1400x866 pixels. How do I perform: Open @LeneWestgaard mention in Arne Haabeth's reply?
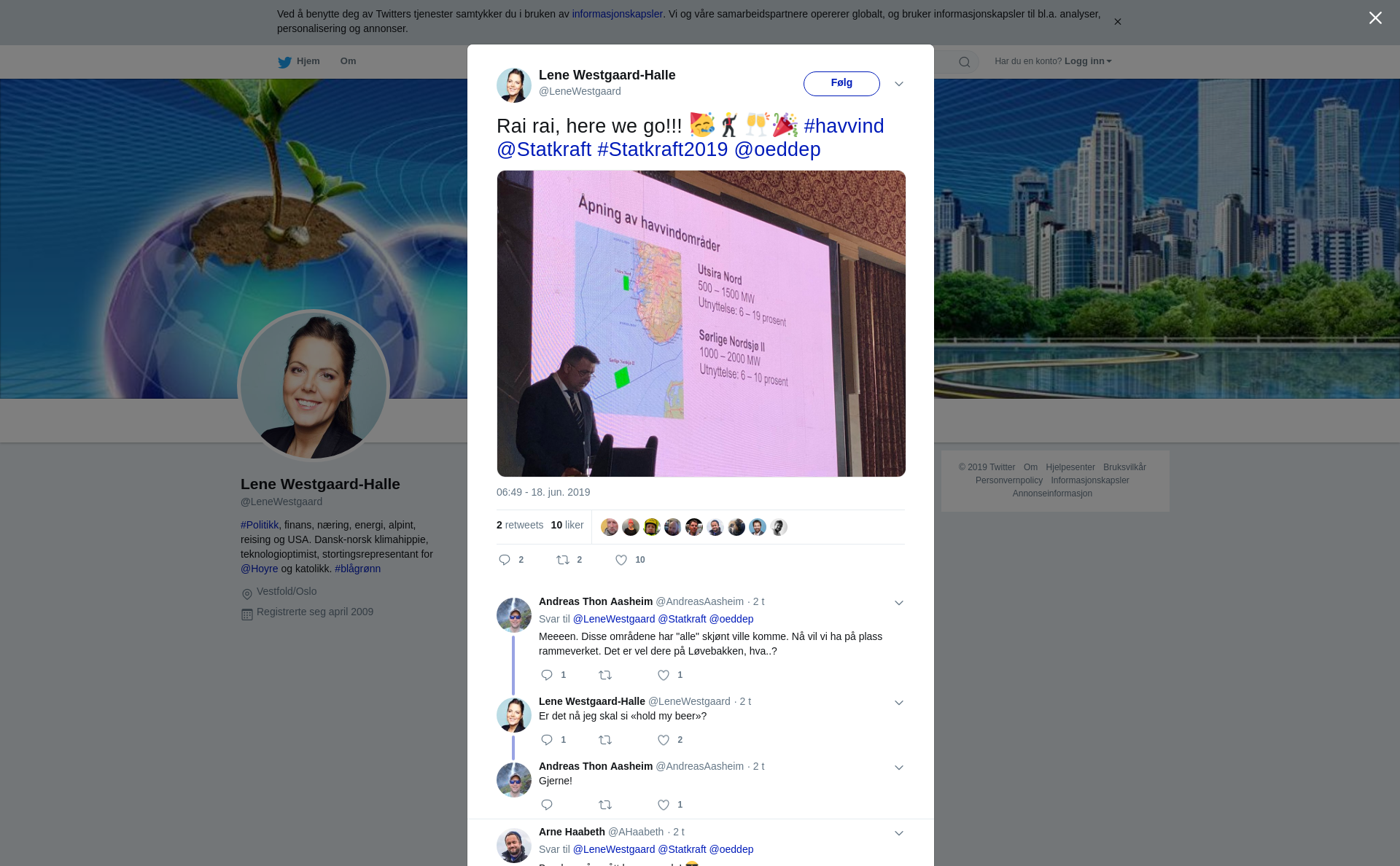(x=614, y=849)
